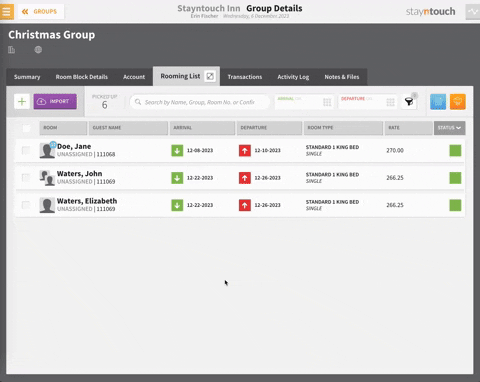Open the Room Block Details tab
The image size is (480, 382).
pyautogui.click(x=82, y=77)
